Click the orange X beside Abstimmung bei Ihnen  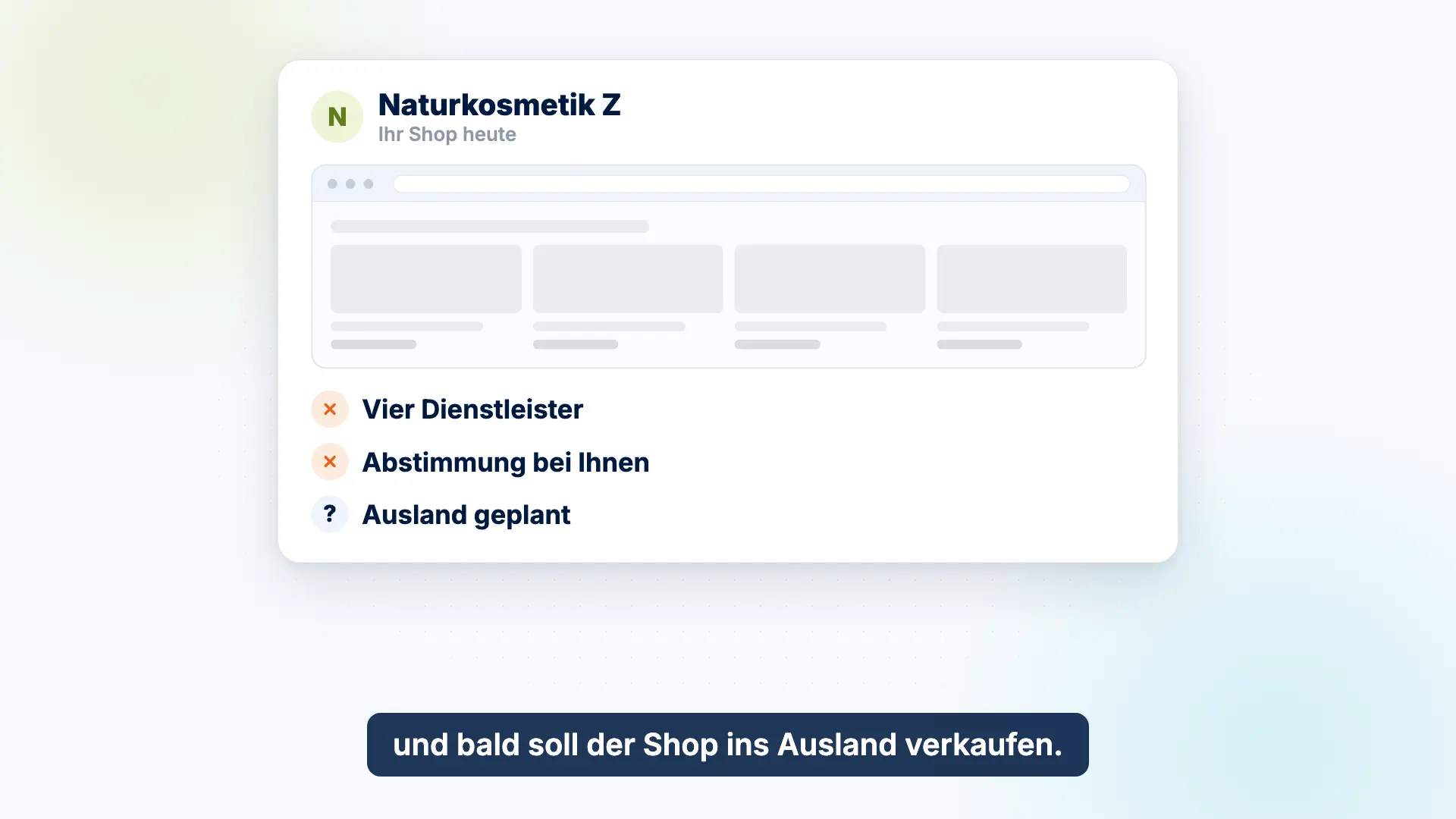pos(330,462)
